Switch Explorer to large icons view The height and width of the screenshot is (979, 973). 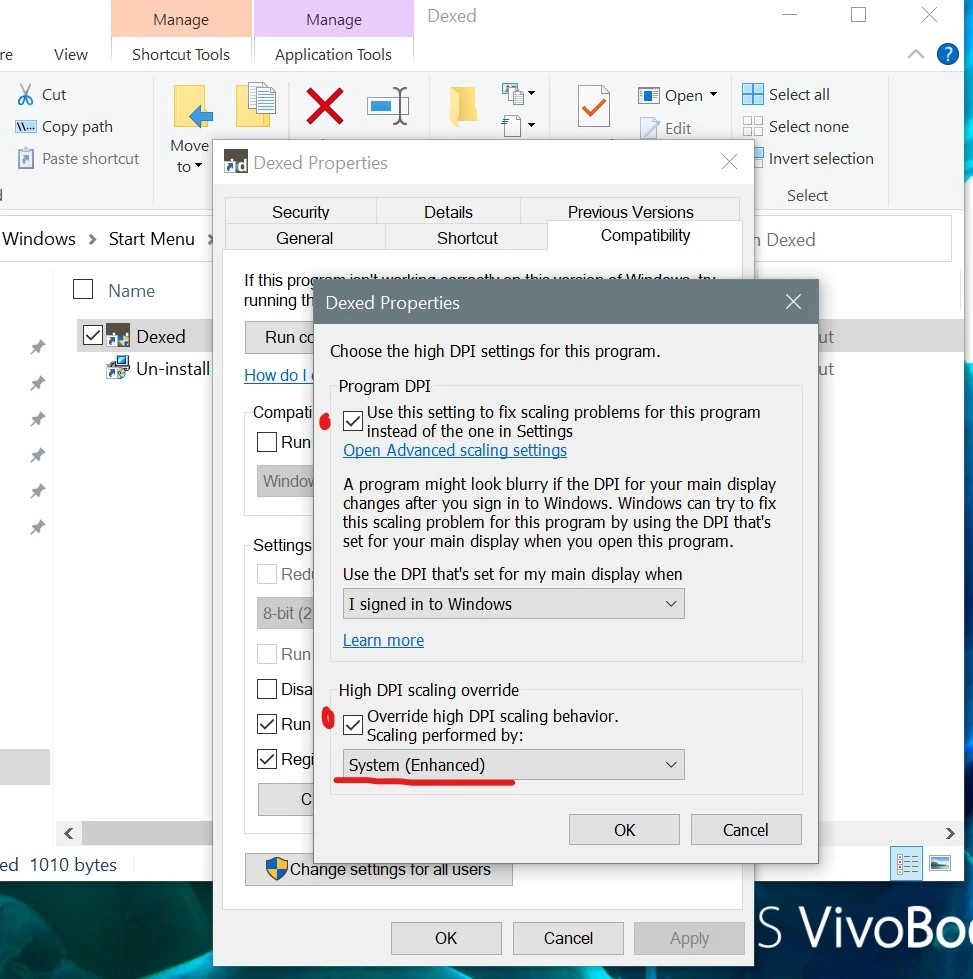coord(939,863)
